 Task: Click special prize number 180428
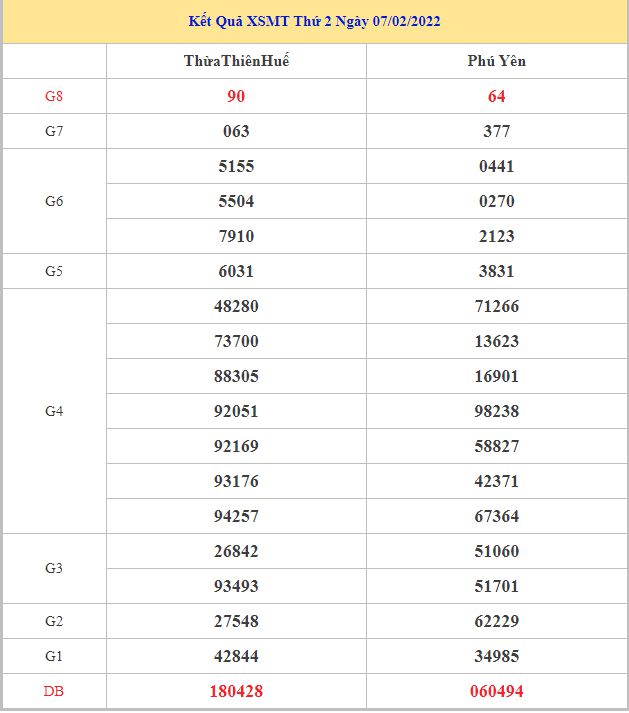[237, 691]
